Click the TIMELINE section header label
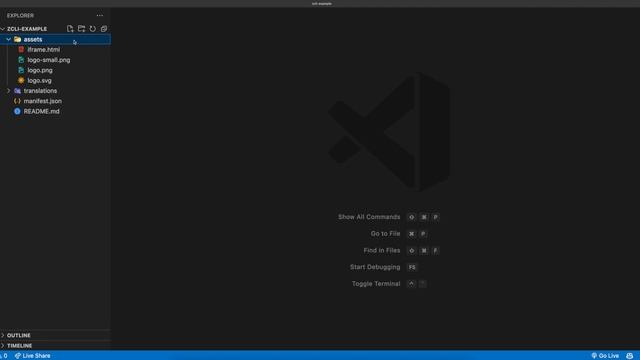This screenshot has width=640, height=360. tap(20, 345)
